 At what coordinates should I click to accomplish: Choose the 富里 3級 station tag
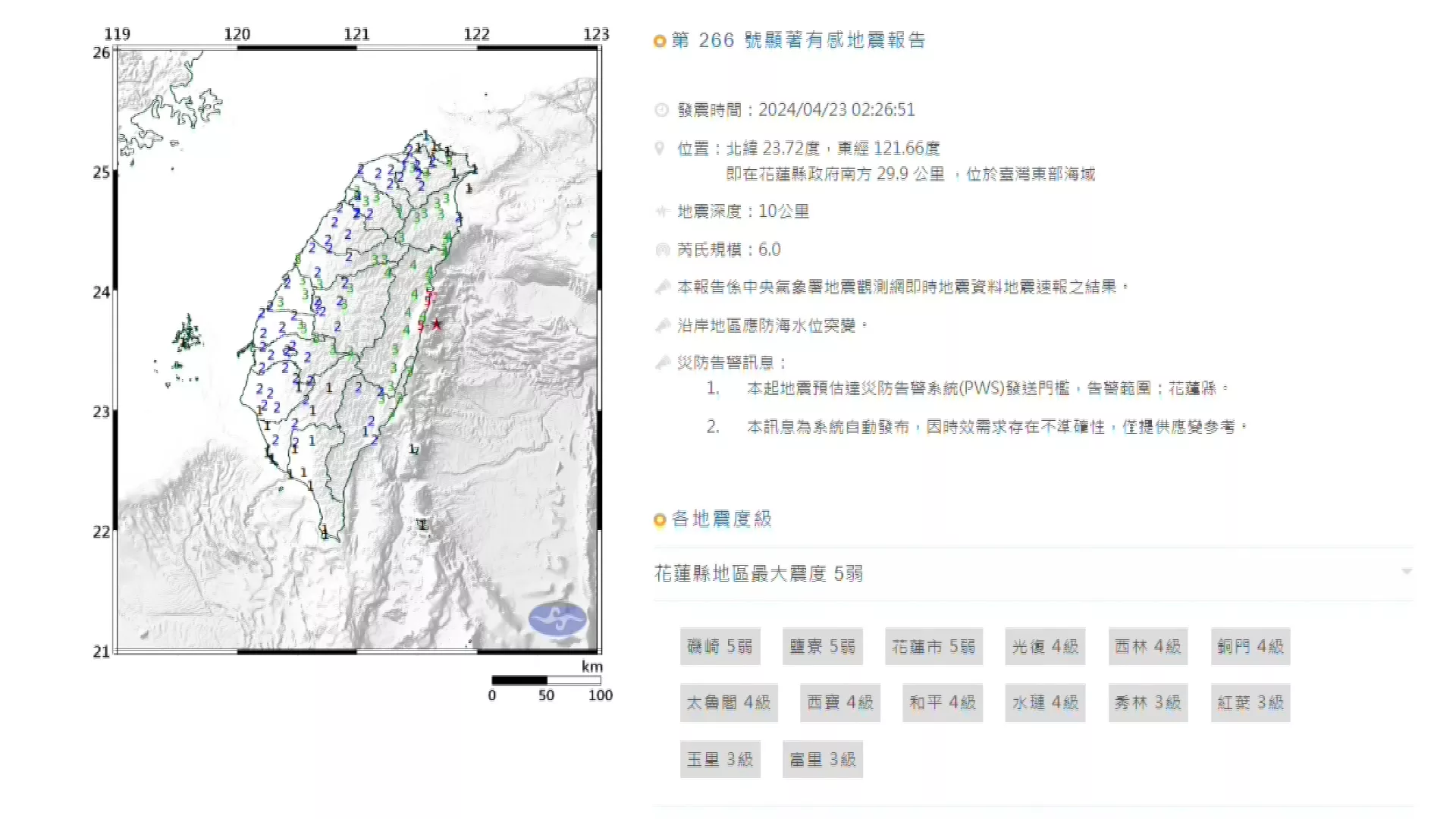point(823,759)
